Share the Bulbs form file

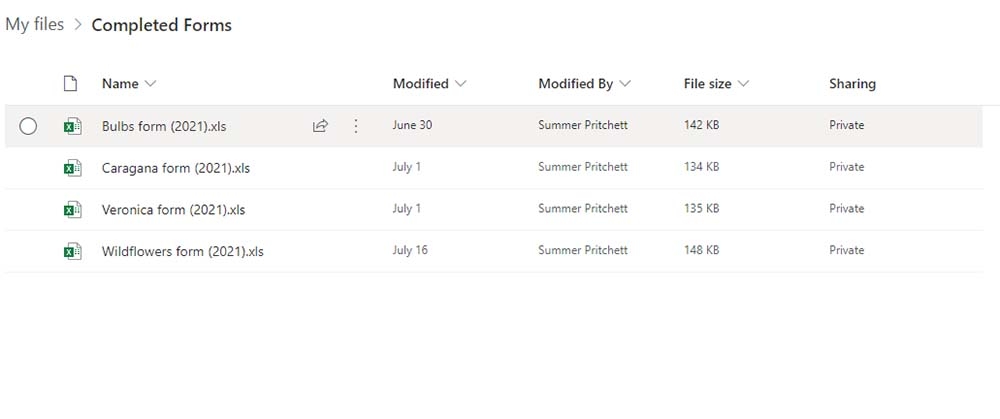320,126
